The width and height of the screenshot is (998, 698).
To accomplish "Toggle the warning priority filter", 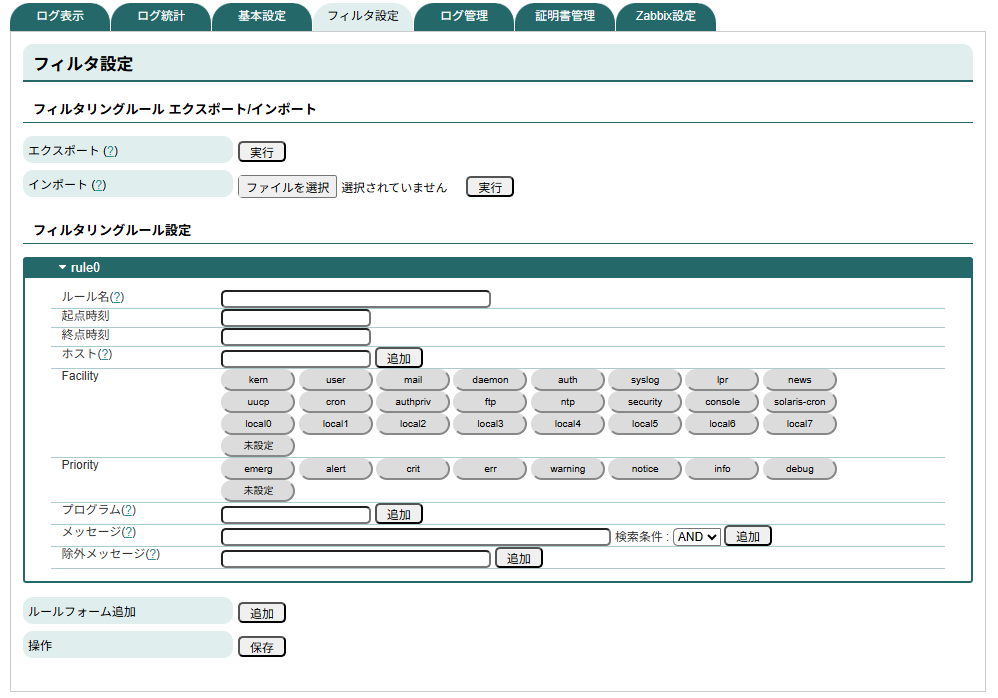I will (567, 468).
